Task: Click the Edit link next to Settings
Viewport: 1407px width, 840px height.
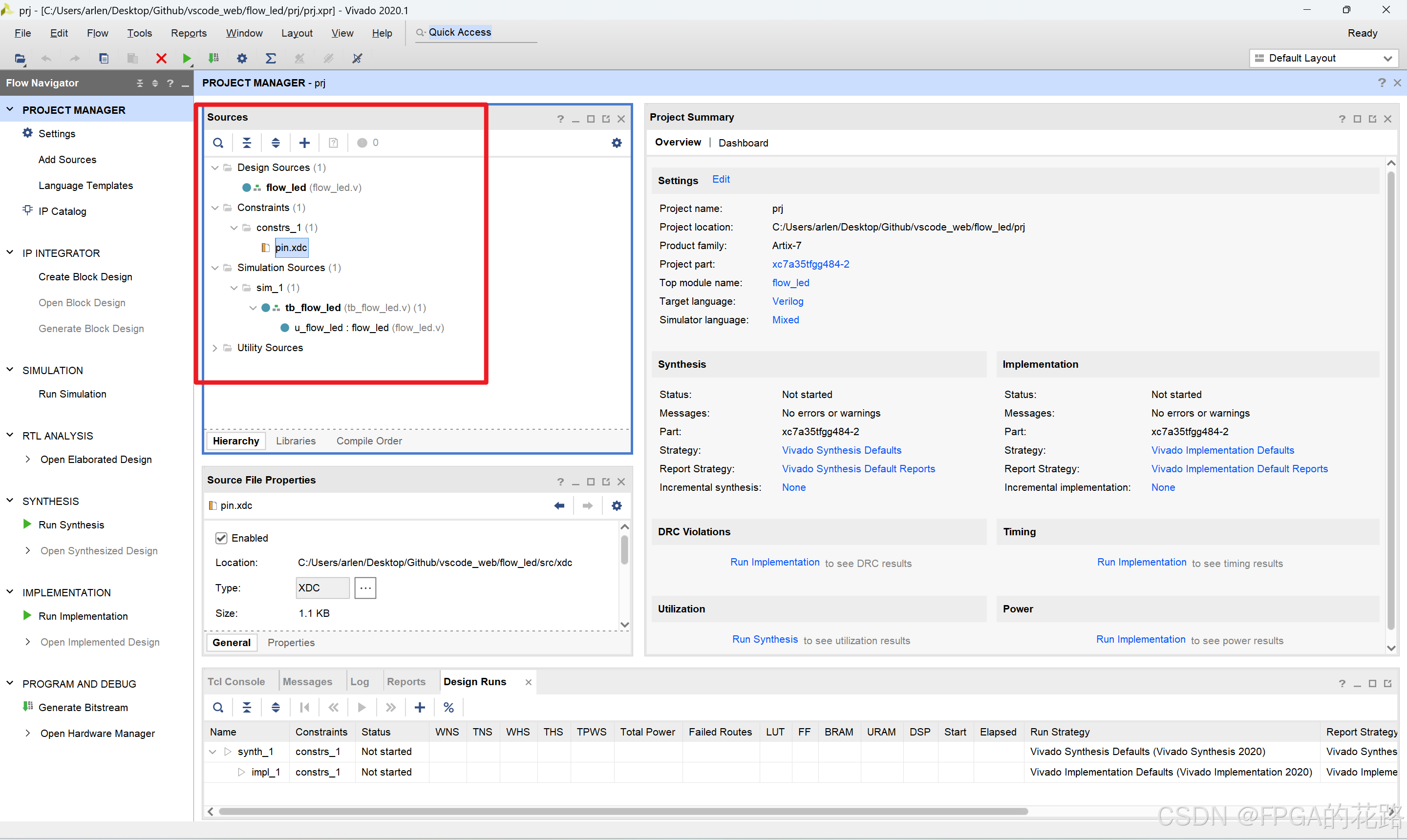Action: (721, 179)
